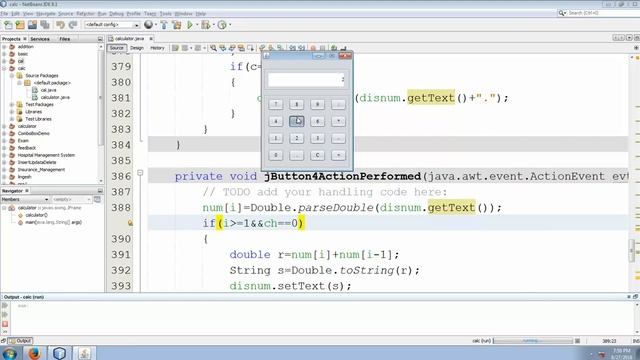This screenshot has width=640, height=360.
Task: Click the multiply button in calculator window
Action: tap(338, 121)
